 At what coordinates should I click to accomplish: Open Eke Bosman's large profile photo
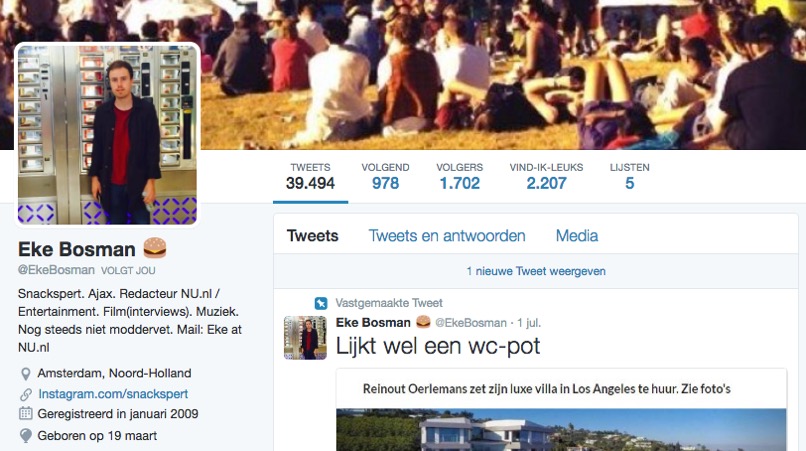(107, 135)
